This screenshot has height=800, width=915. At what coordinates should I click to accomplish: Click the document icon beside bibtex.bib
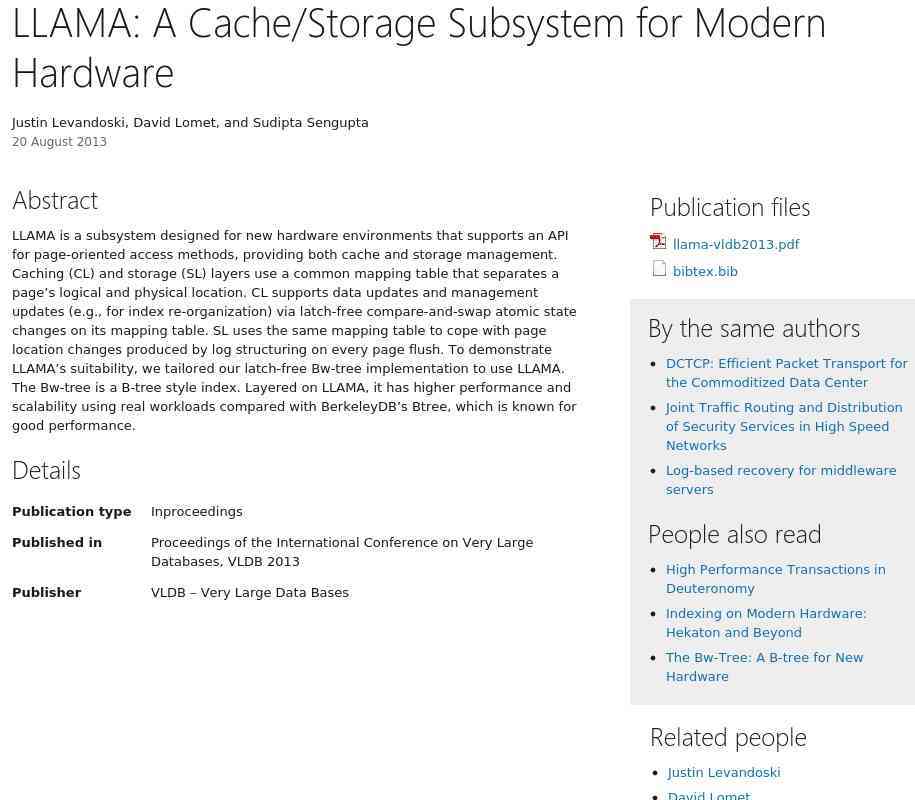[659, 269]
